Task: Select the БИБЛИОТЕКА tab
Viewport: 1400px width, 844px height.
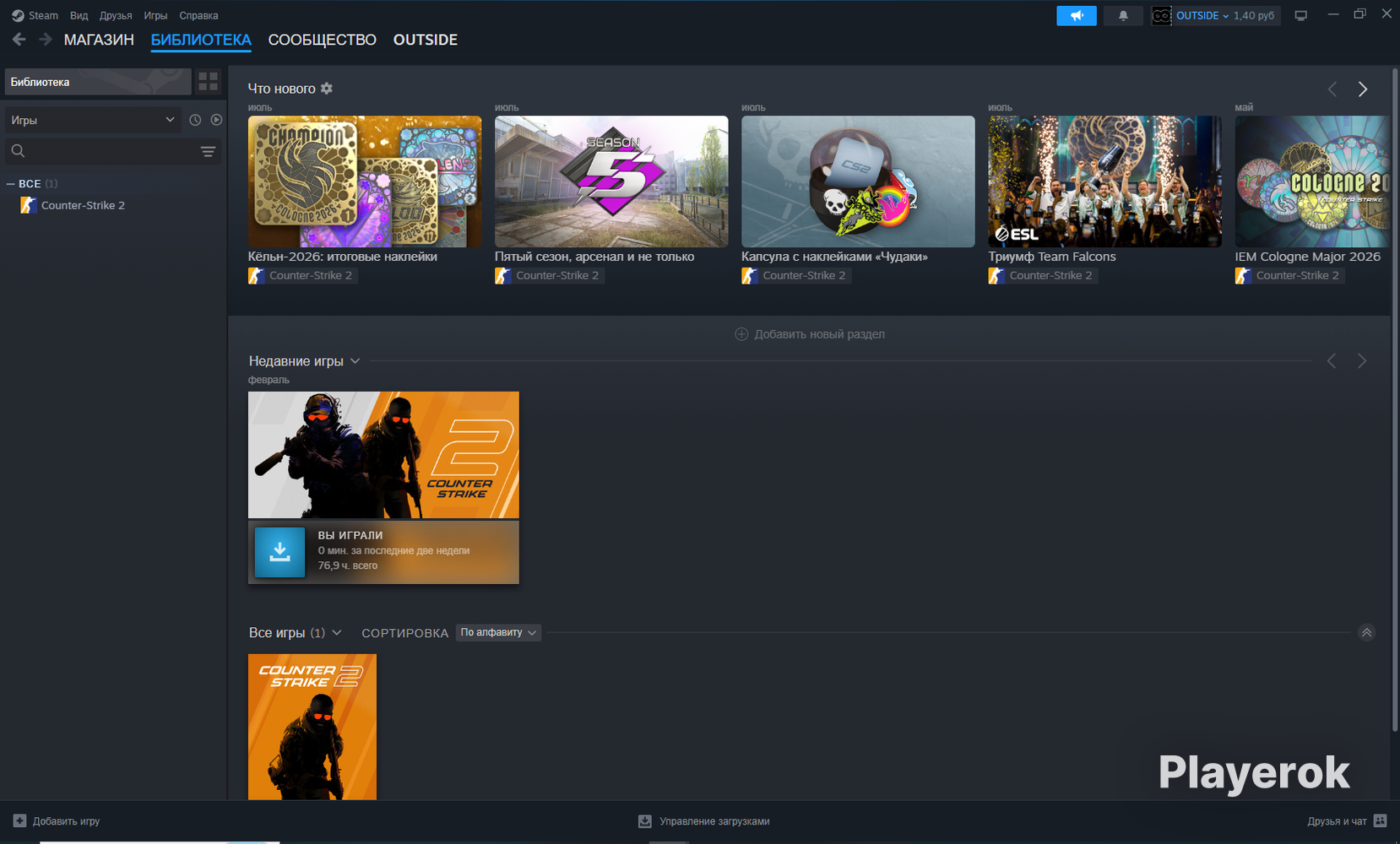Action: 201,40
